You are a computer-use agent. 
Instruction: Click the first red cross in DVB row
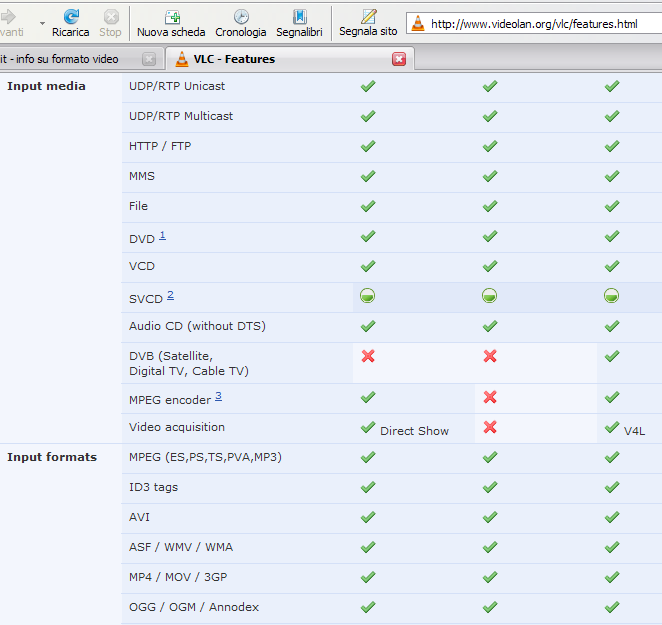[x=368, y=356]
